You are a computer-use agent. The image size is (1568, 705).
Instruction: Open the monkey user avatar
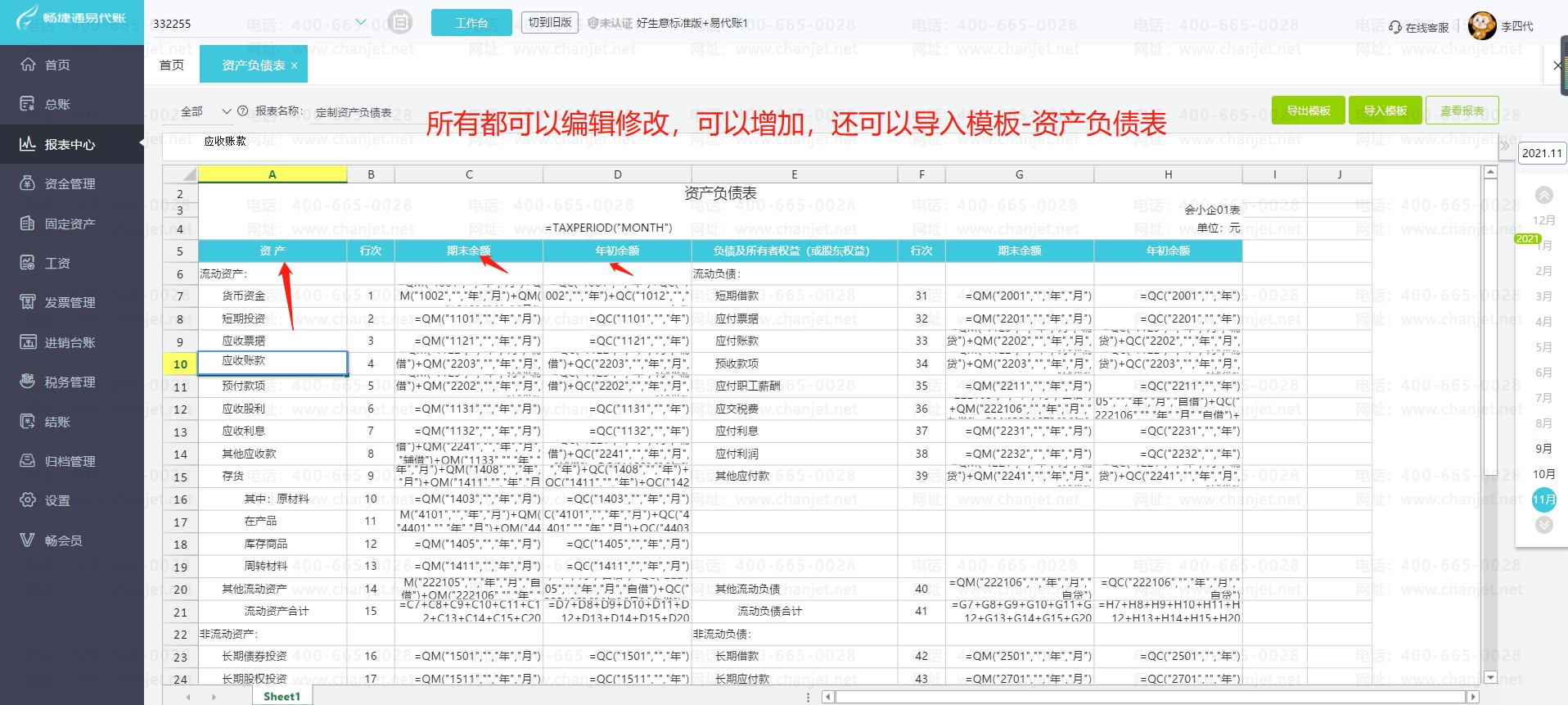click(x=1482, y=26)
